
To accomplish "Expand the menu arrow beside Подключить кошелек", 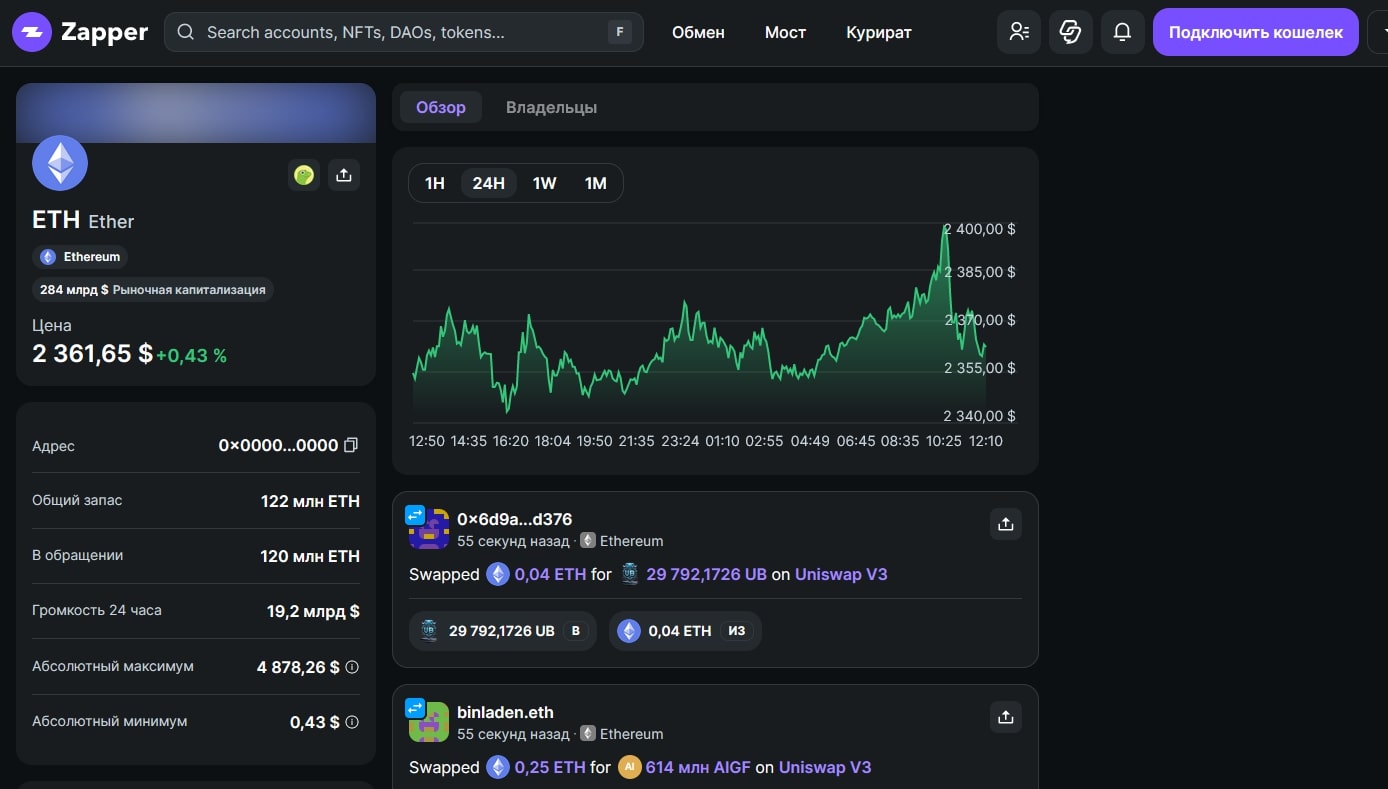I will (x=1379, y=32).
